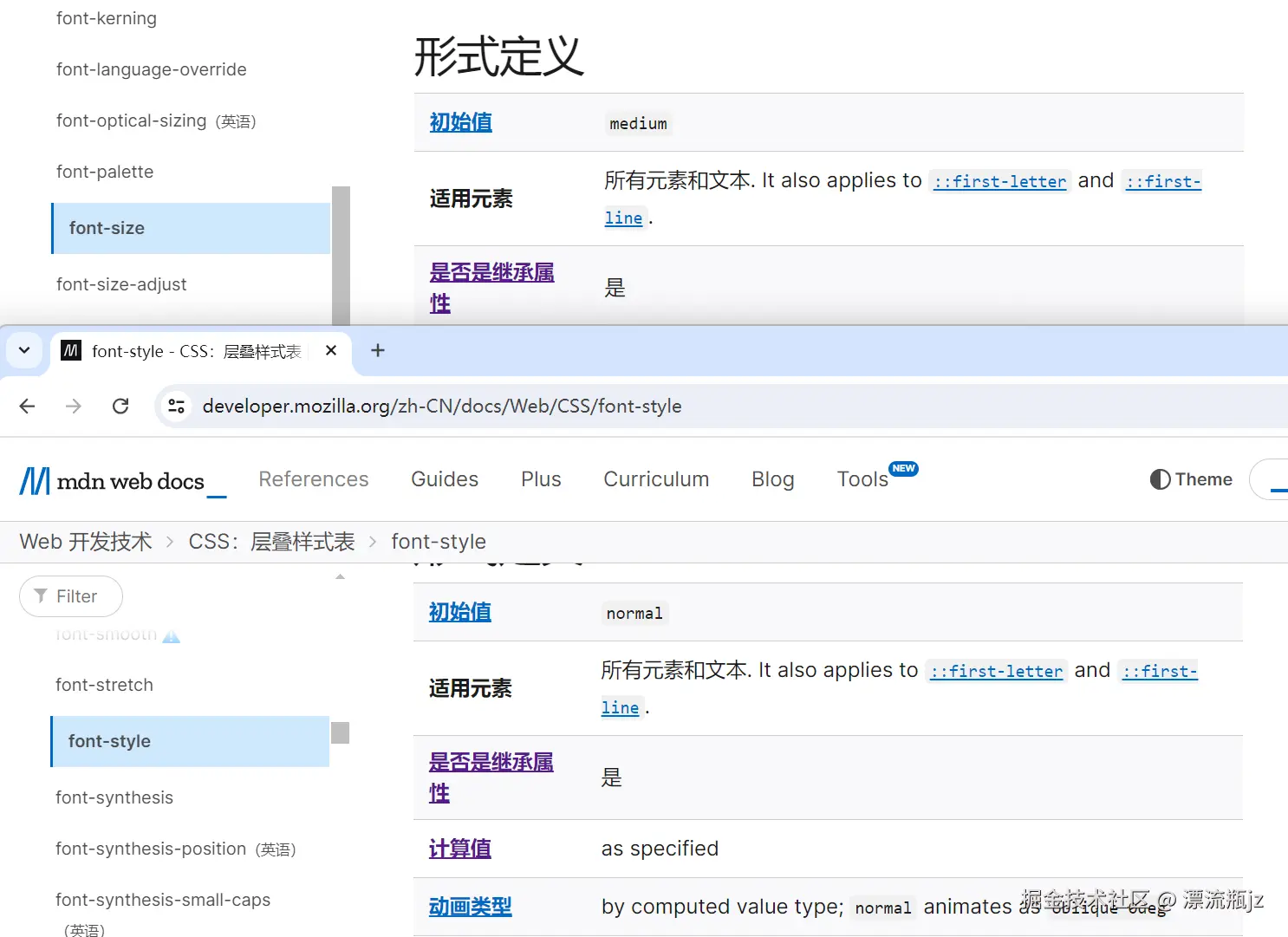Viewport: 1288px width, 937px height.
Task: Open a new browser tab
Action: pyautogui.click(x=377, y=350)
